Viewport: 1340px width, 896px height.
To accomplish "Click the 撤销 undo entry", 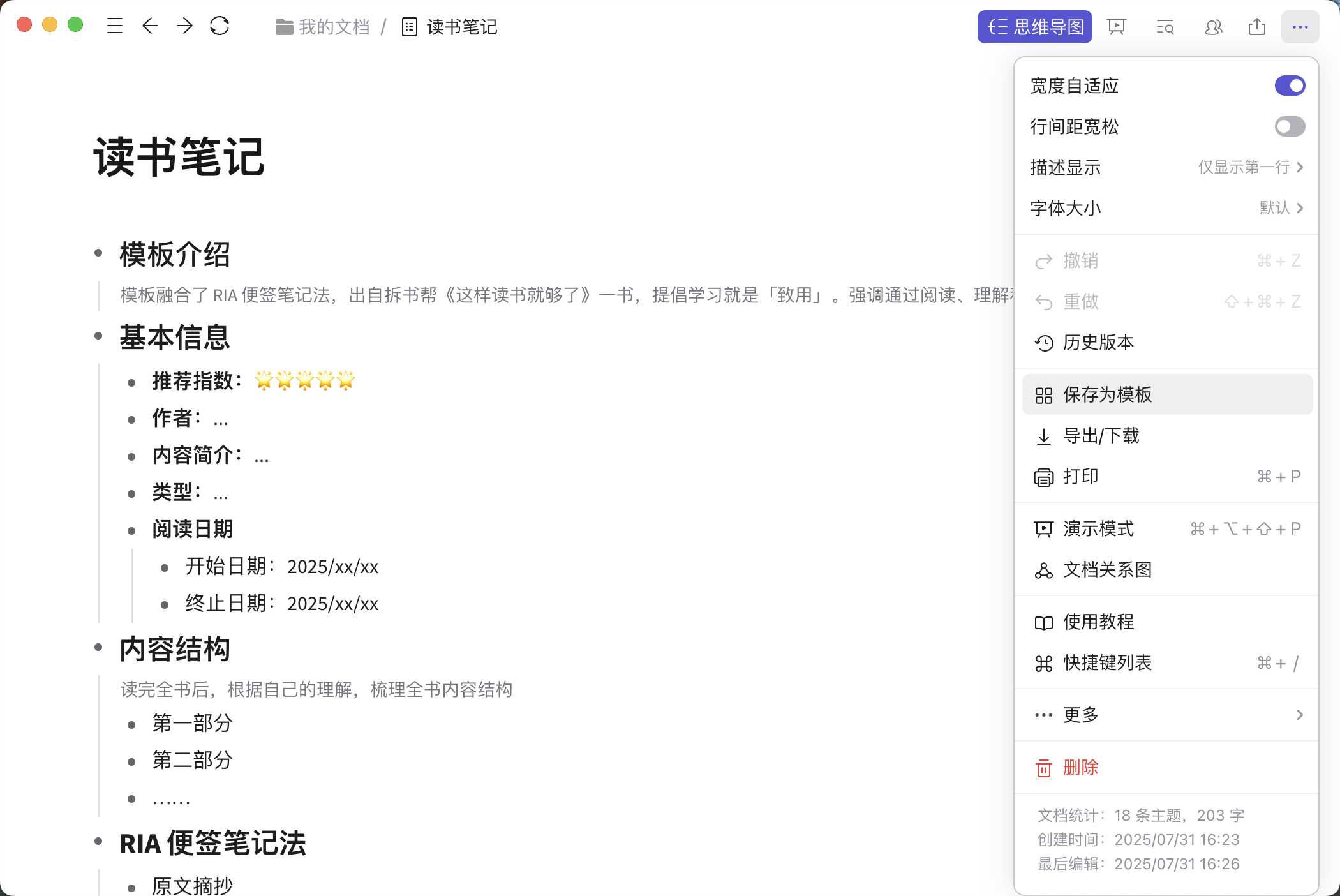I will (1166, 260).
